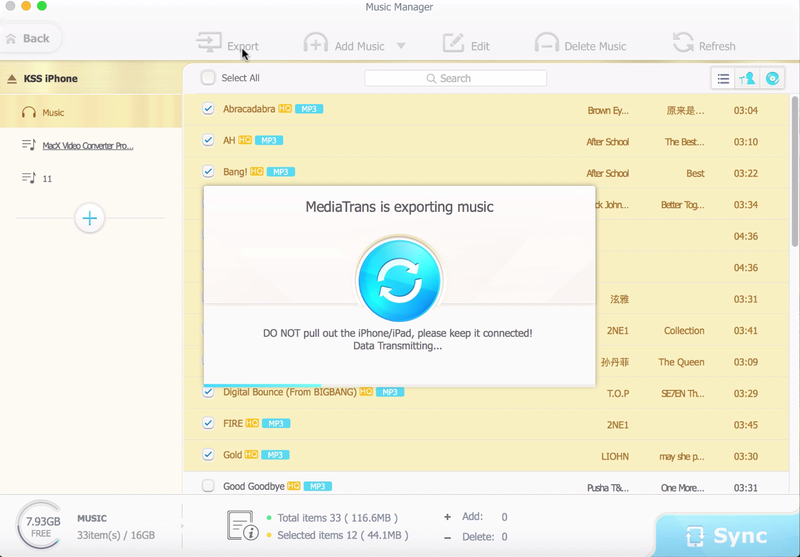Click the Add Music headphone icon
The height and width of the screenshot is (557, 800).
click(x=316, y=43)
